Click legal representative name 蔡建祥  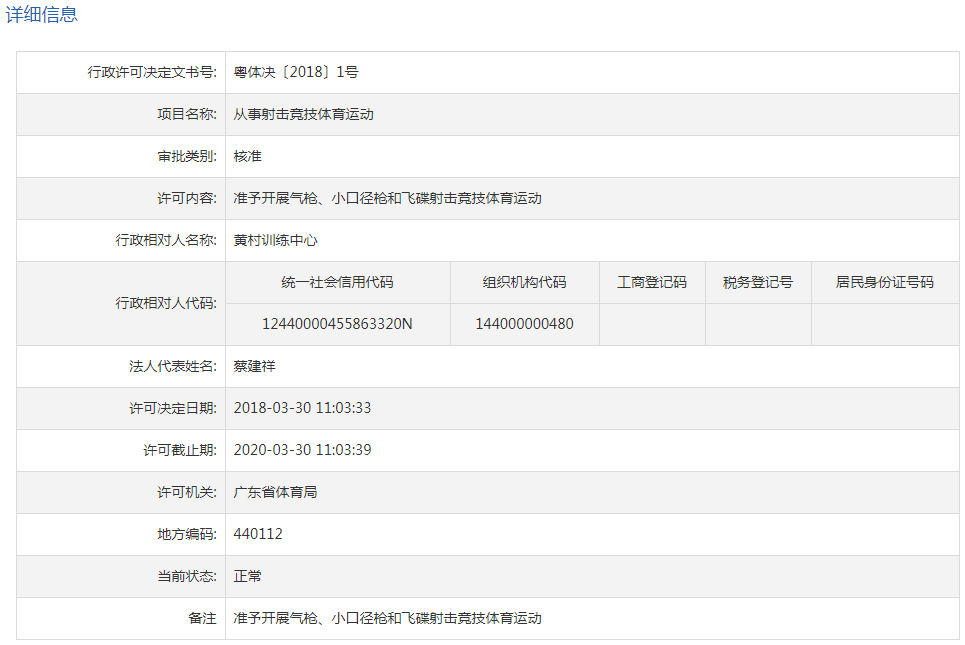coord(254,366)
